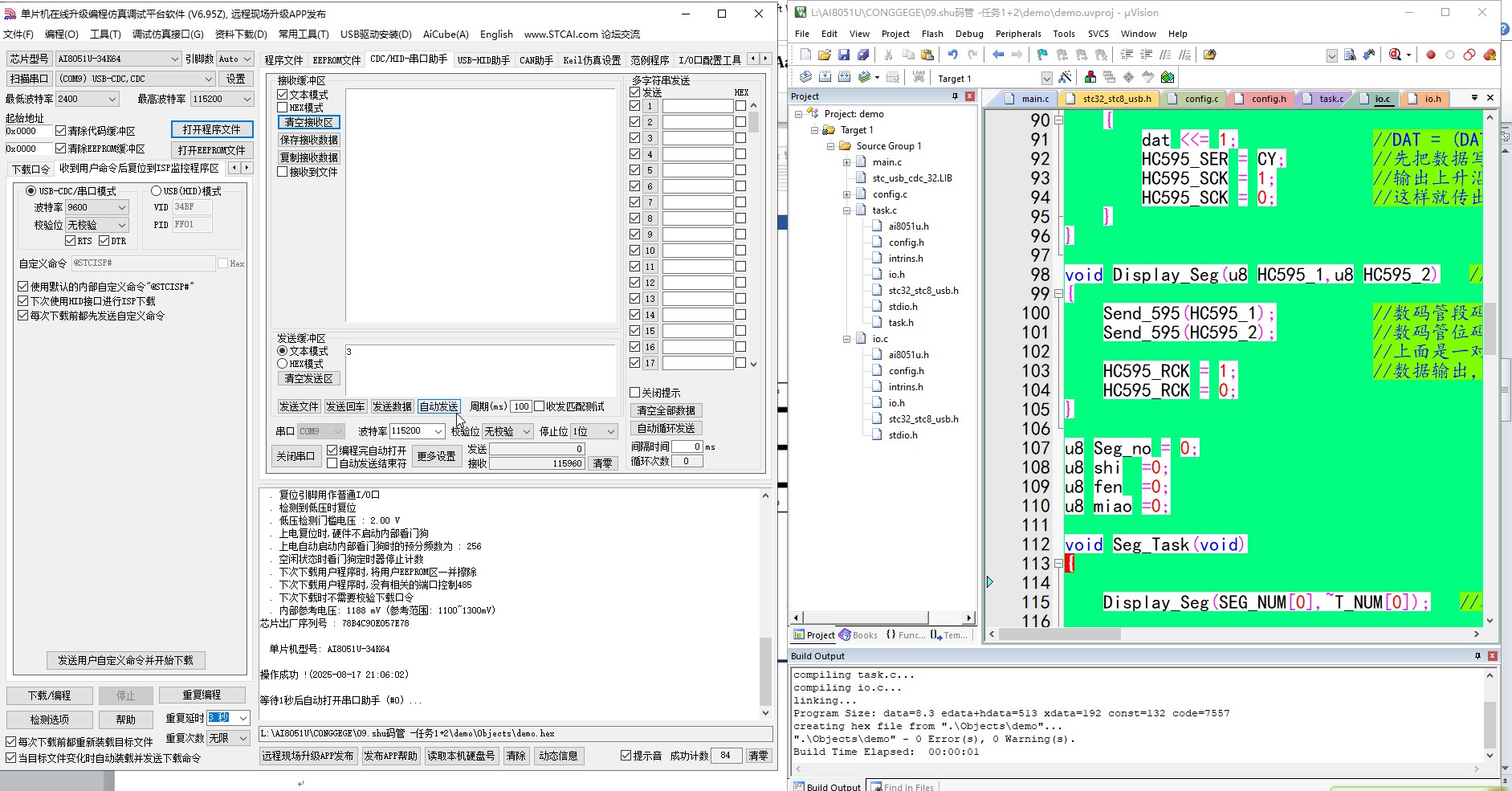This screenshot has width=1512, height=791.
Task: Click Translate file icon in build toolbar
Action: 805,77
